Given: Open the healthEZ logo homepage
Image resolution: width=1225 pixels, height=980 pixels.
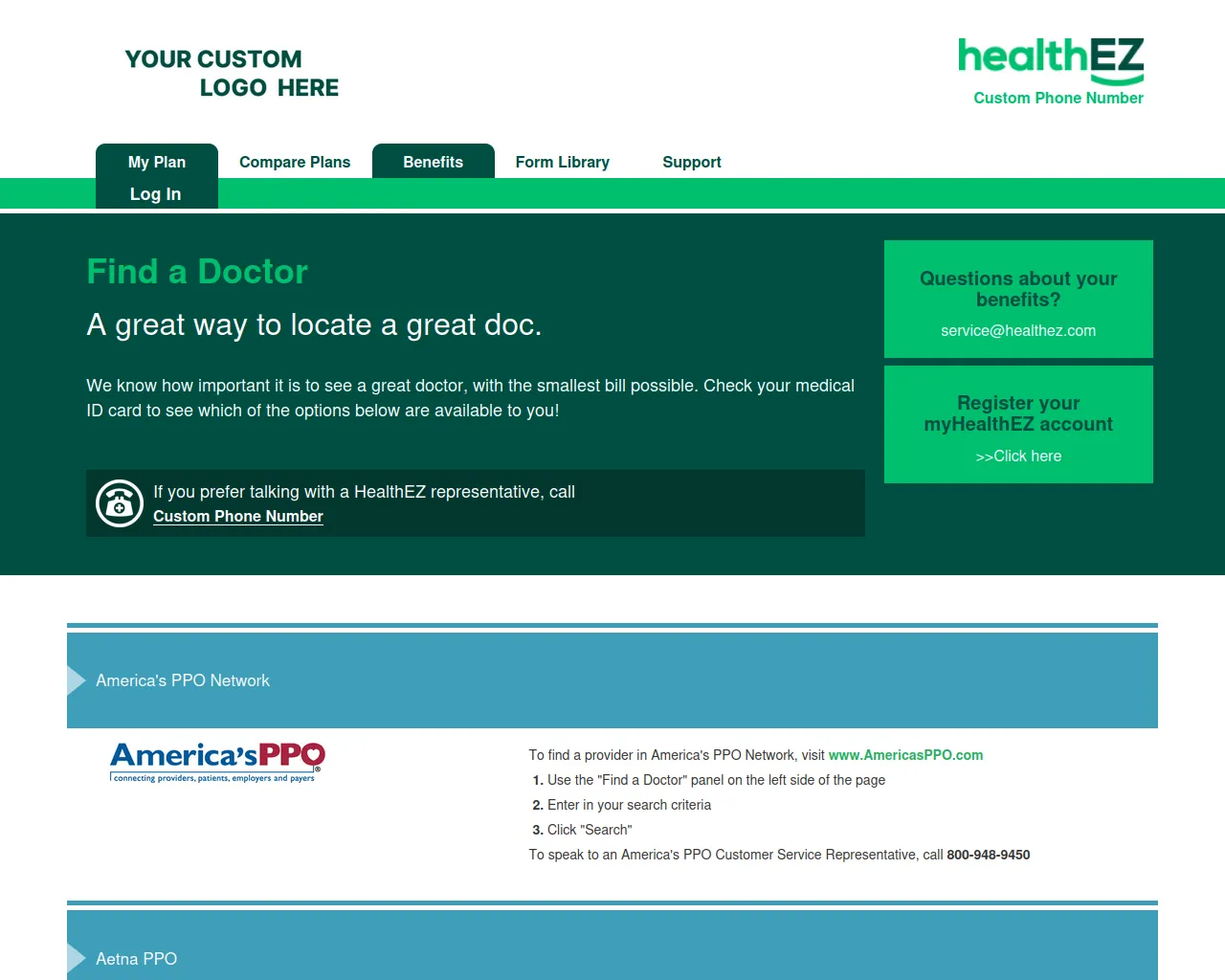Looking at the screenshot, I should tap(1051, 61).
